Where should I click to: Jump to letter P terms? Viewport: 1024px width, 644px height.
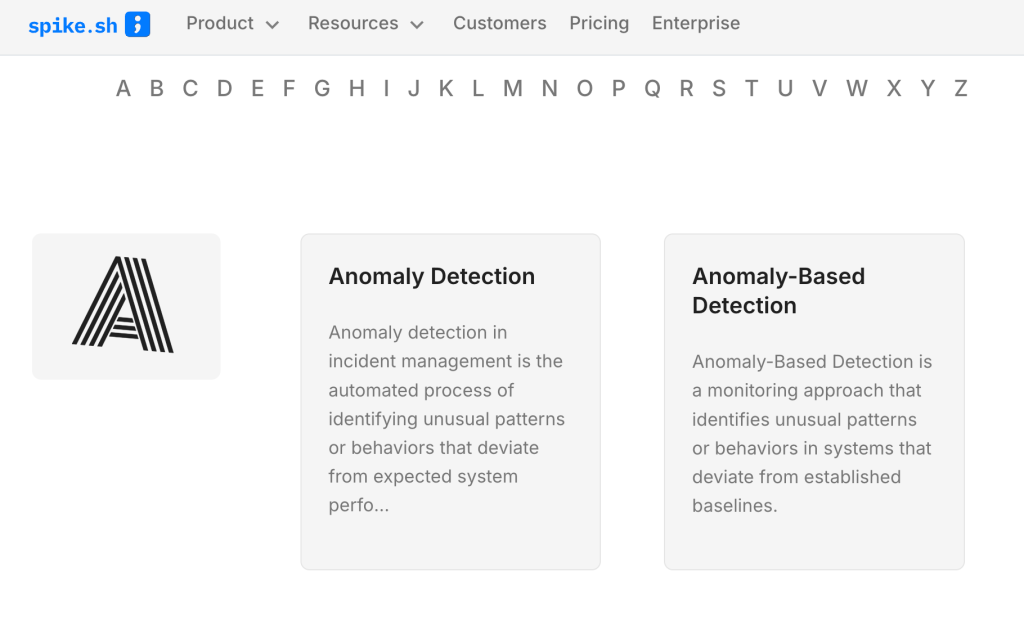(x=619, y=88)
